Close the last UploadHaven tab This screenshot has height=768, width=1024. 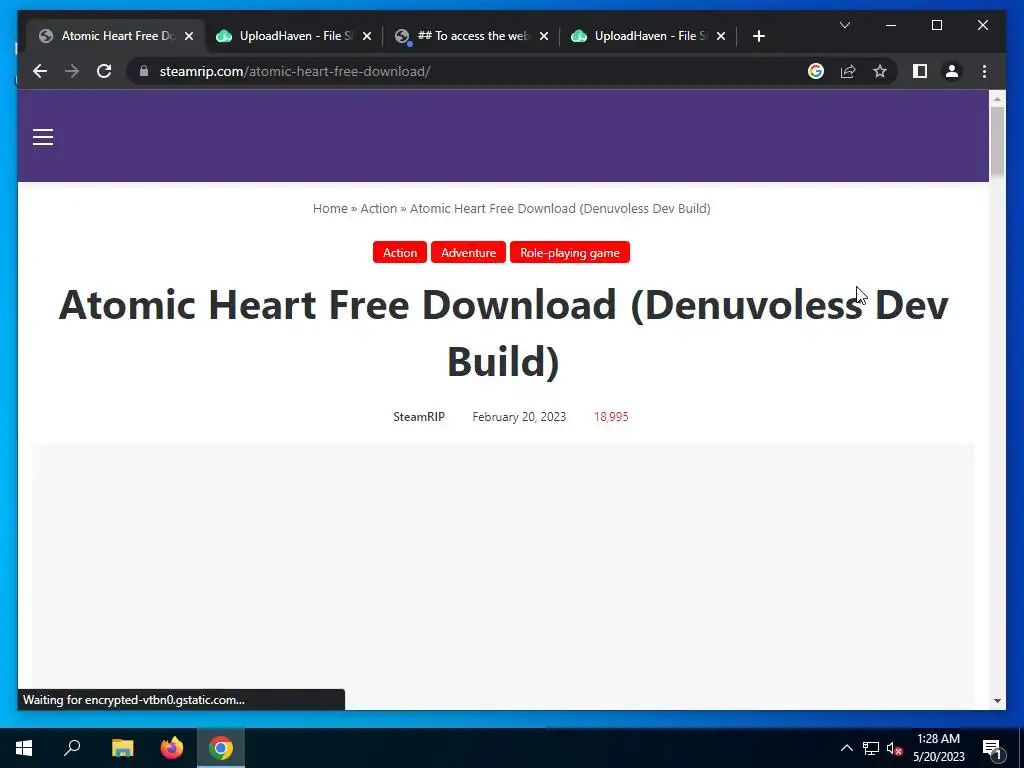click(x=720, y=36)
